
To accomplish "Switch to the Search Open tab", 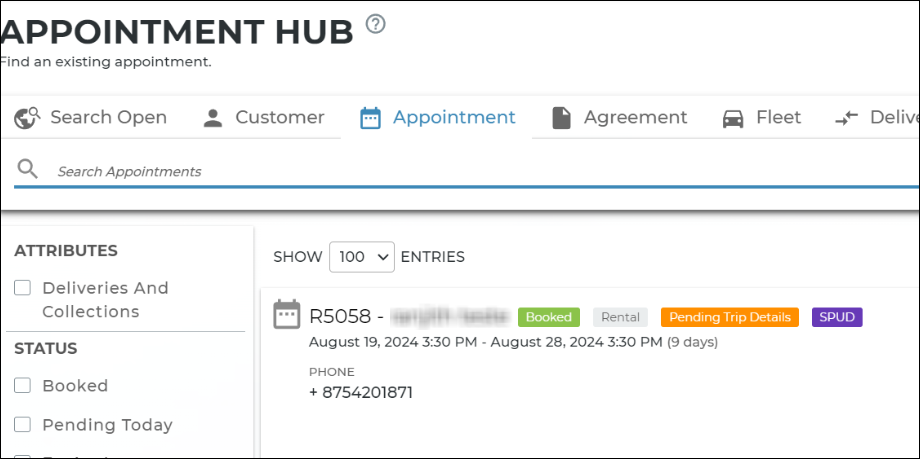I will [x=108, y=118].
